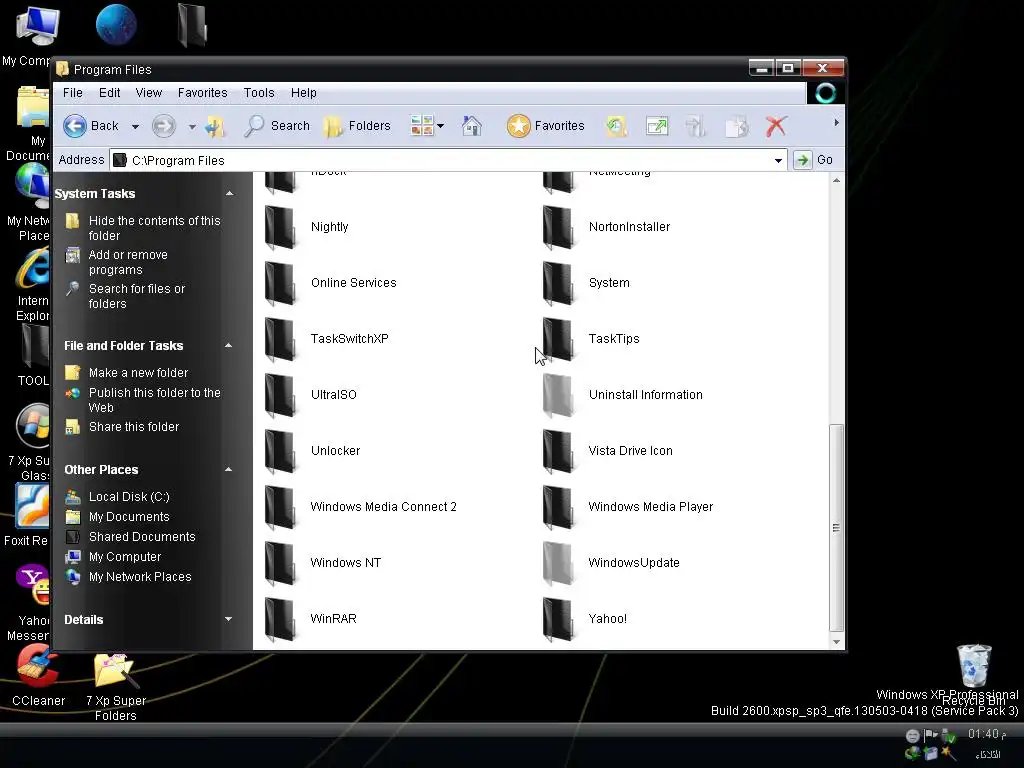Open the NortonInstaller folder
Image resolution: width=1024 pixels, height=768 pixels.
(x=606, y=227)
